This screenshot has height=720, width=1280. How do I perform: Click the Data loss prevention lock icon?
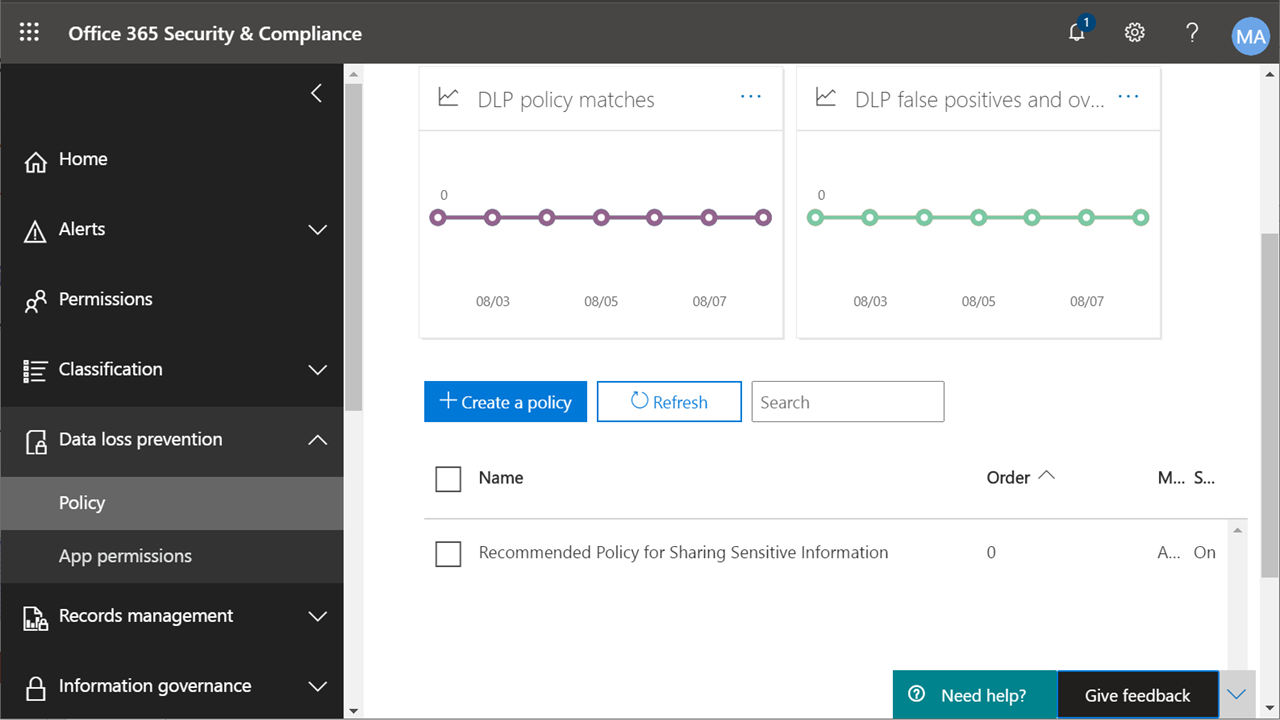pos(36,441)
